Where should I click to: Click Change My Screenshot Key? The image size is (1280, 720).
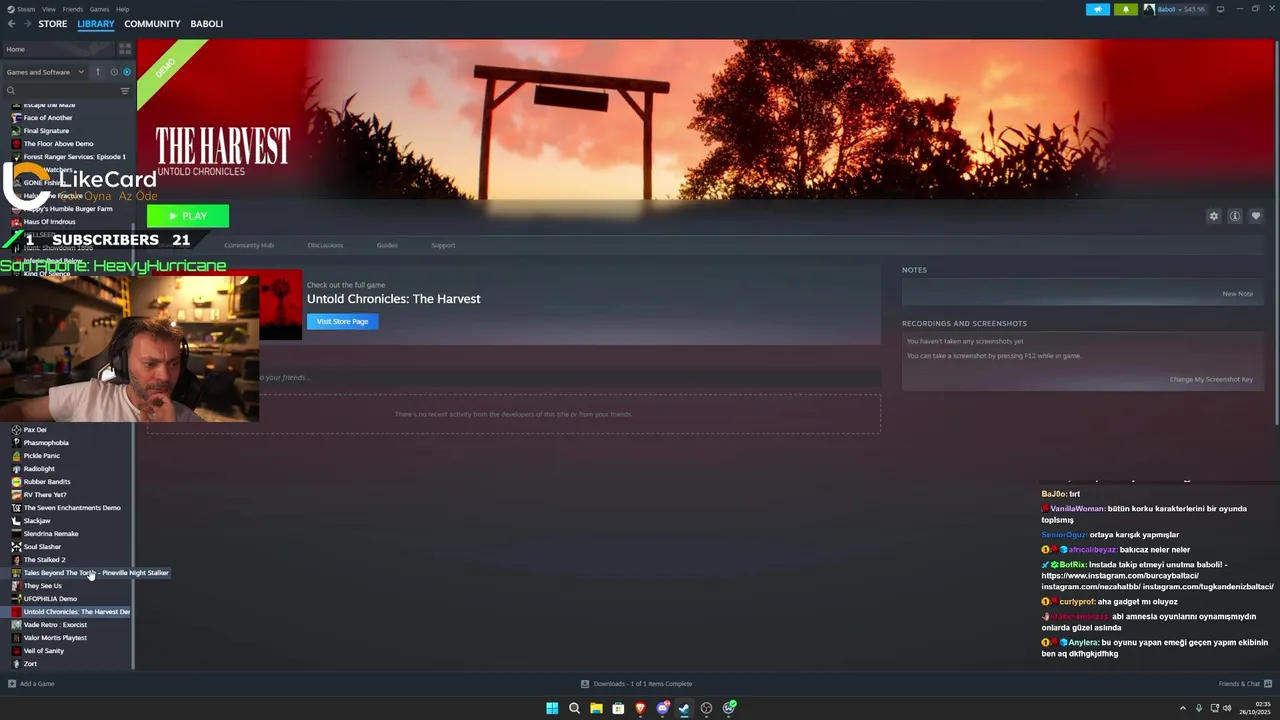click(1211, 379)
